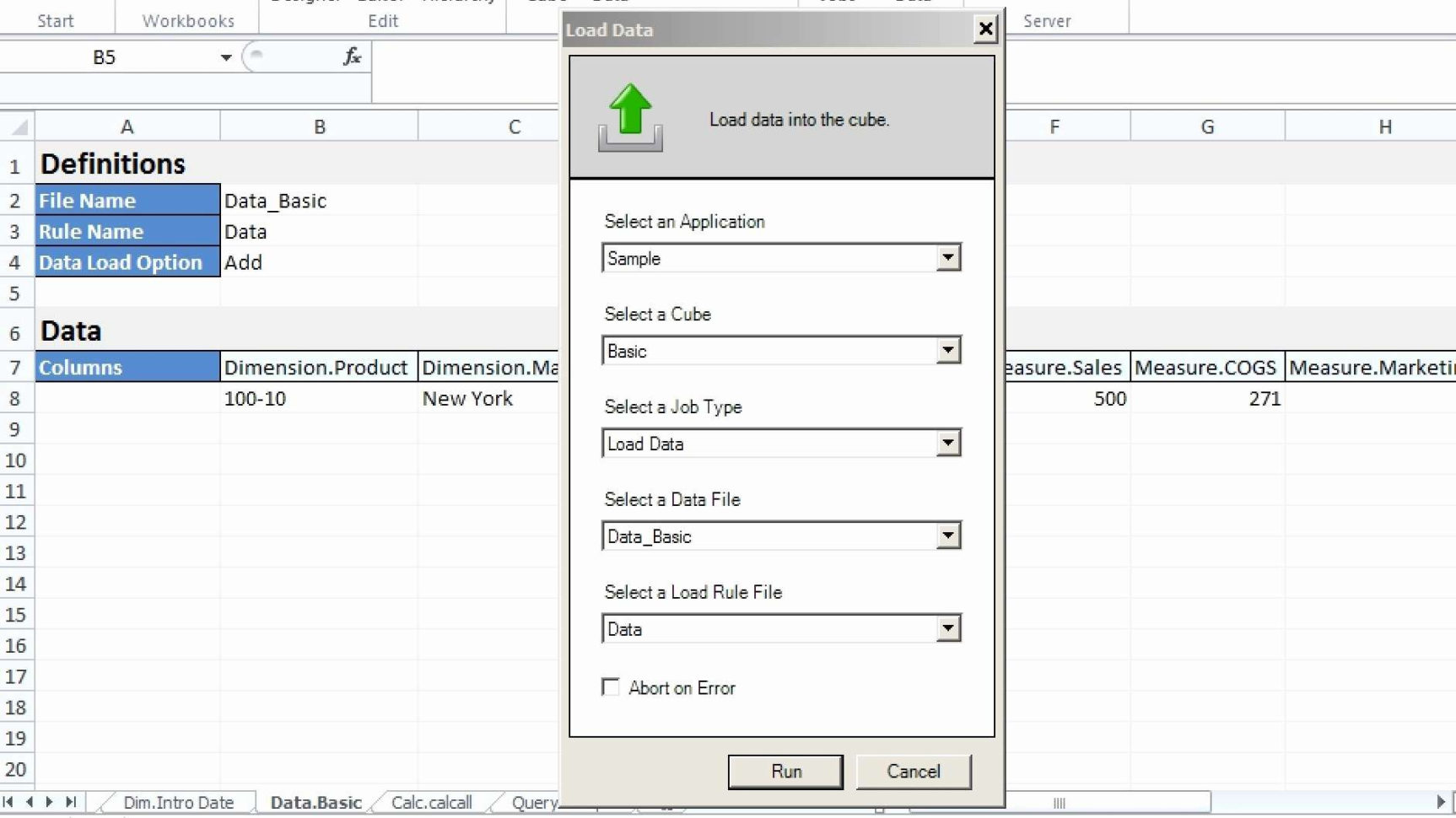Click the Cancel button
This screenshot has width=1456, height=818.
point(914,771)
